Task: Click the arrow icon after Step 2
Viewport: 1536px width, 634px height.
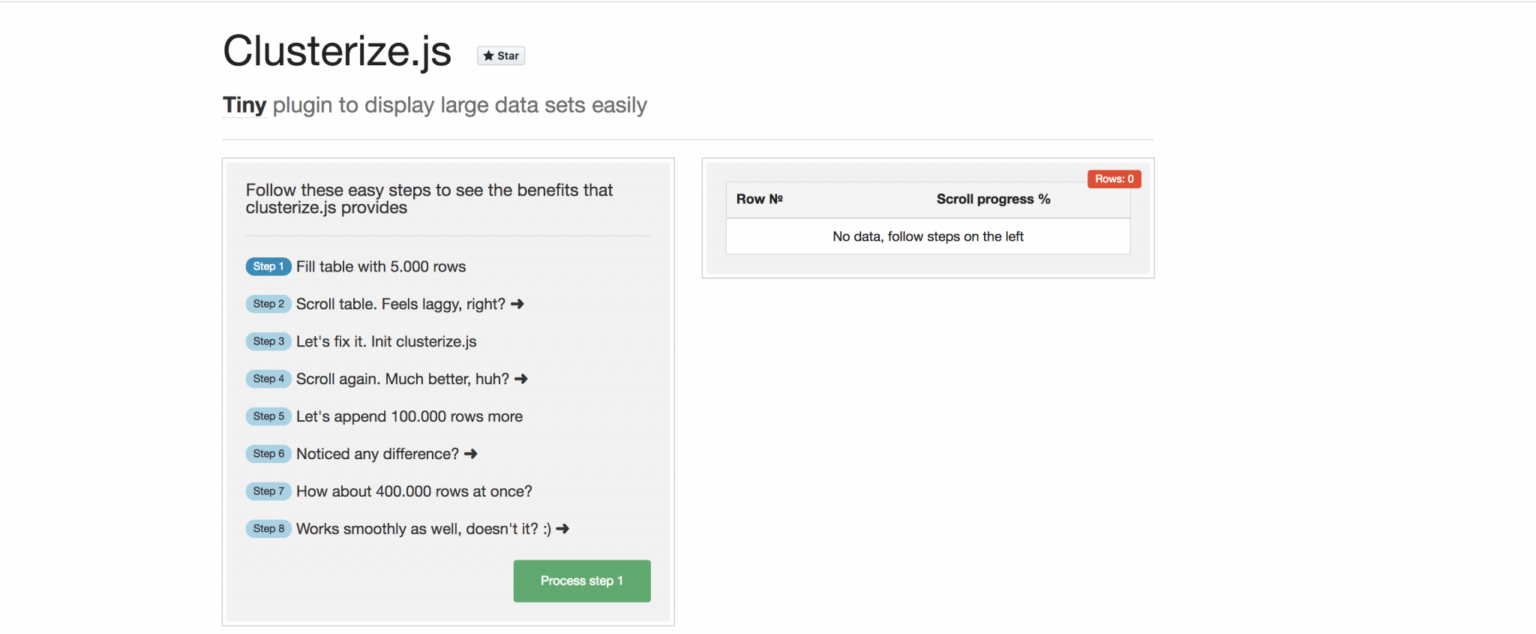Action: (x=516, y=303)
